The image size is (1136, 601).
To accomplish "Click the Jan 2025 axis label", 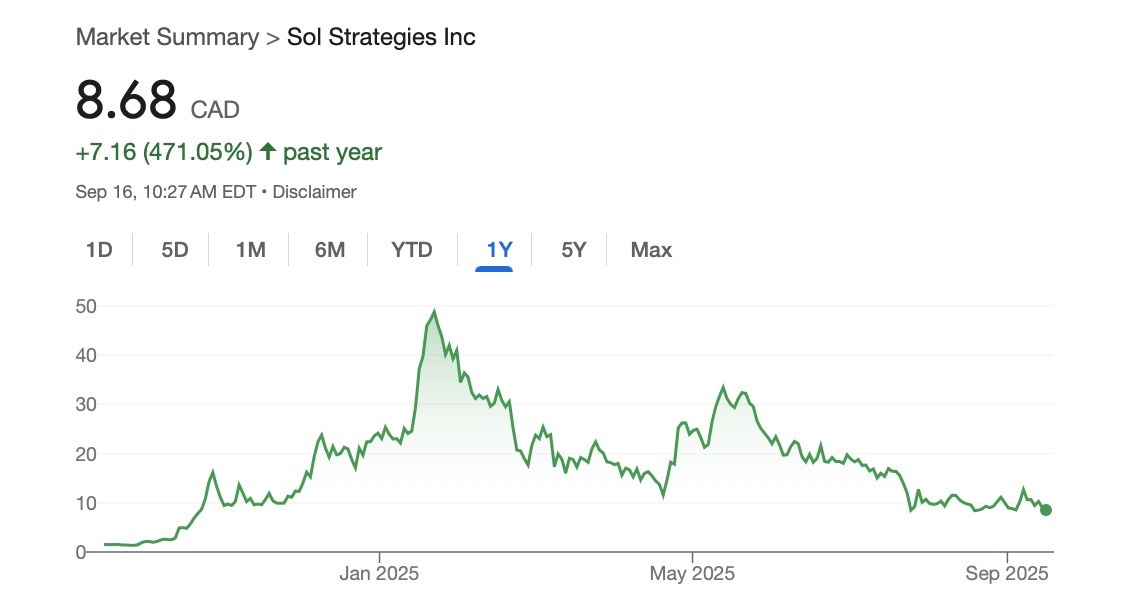I will point(380,574).
